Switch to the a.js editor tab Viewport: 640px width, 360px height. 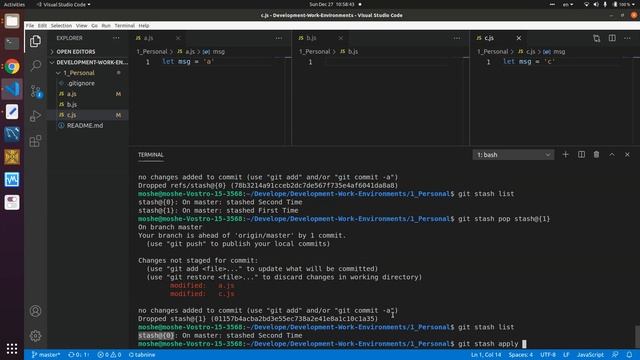tap(149, 38)
